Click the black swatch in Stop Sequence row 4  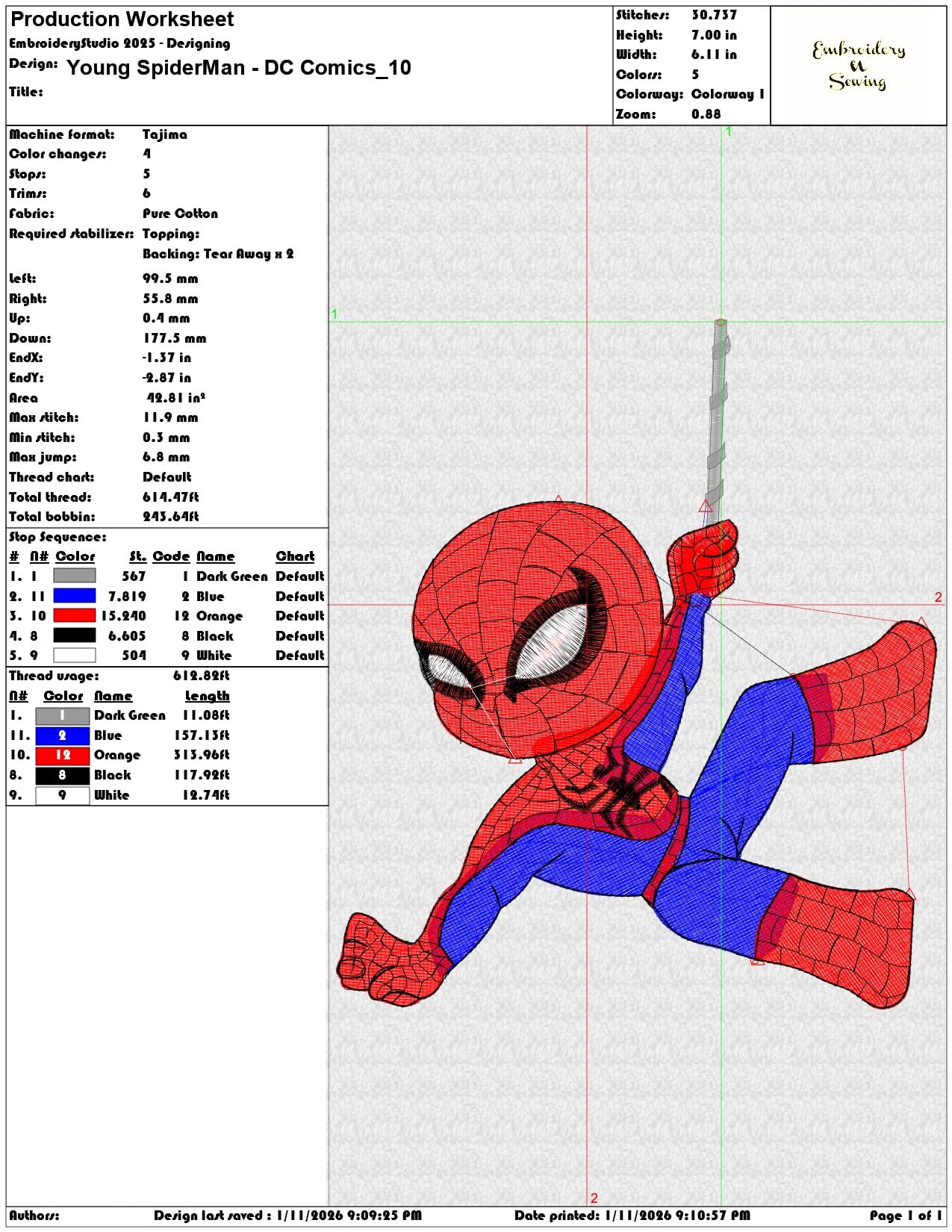[75, 635]
